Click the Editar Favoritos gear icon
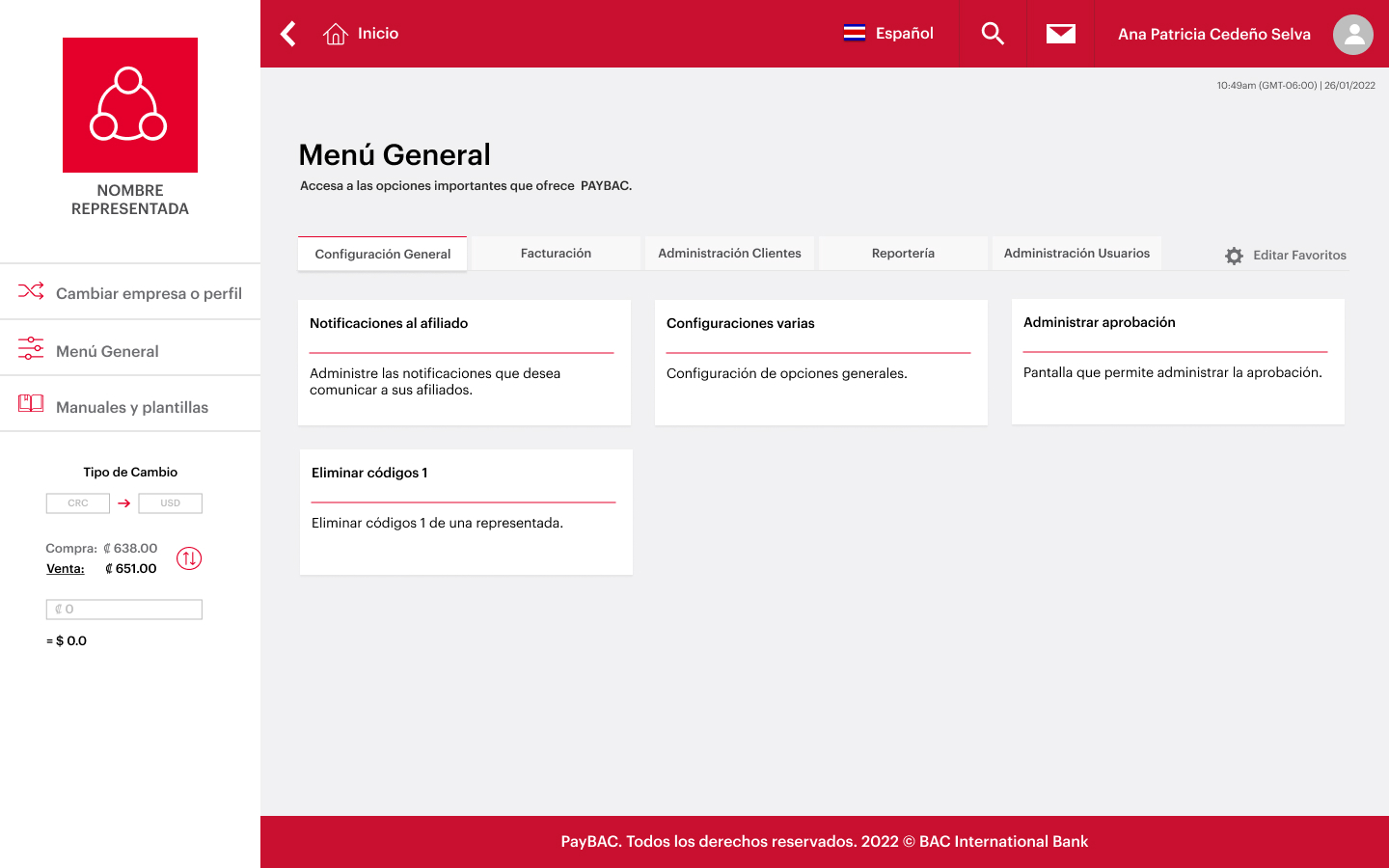The image size is (1389, 868). (x=1233, y=256)
